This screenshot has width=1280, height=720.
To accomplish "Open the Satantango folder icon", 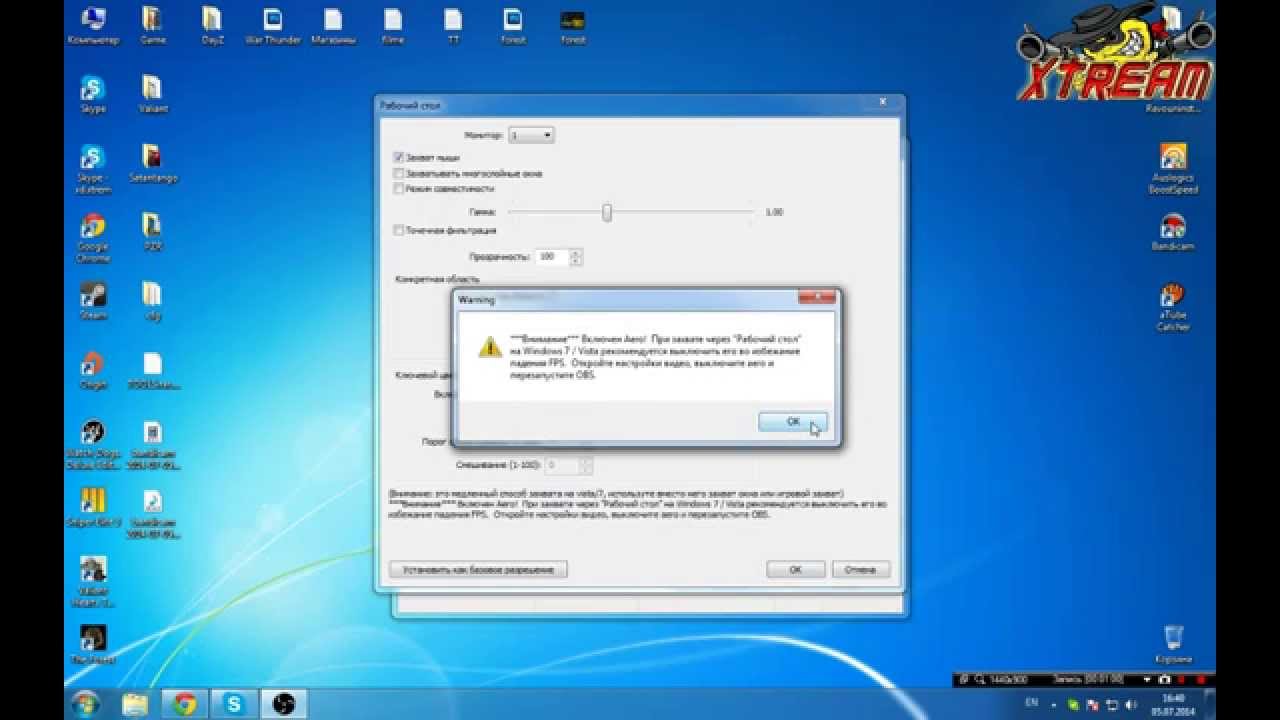I will point(152,164).
